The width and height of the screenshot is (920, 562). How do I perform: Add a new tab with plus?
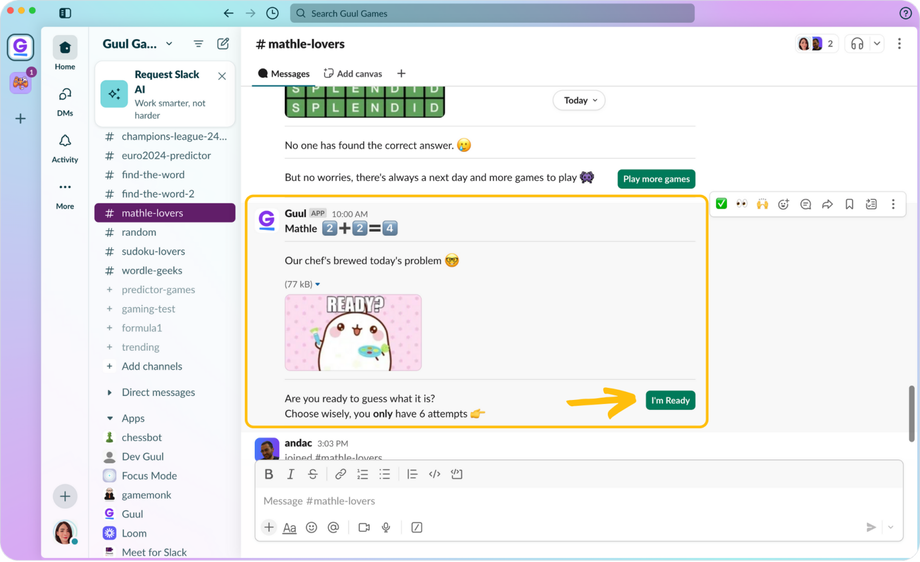pos(401,73)
